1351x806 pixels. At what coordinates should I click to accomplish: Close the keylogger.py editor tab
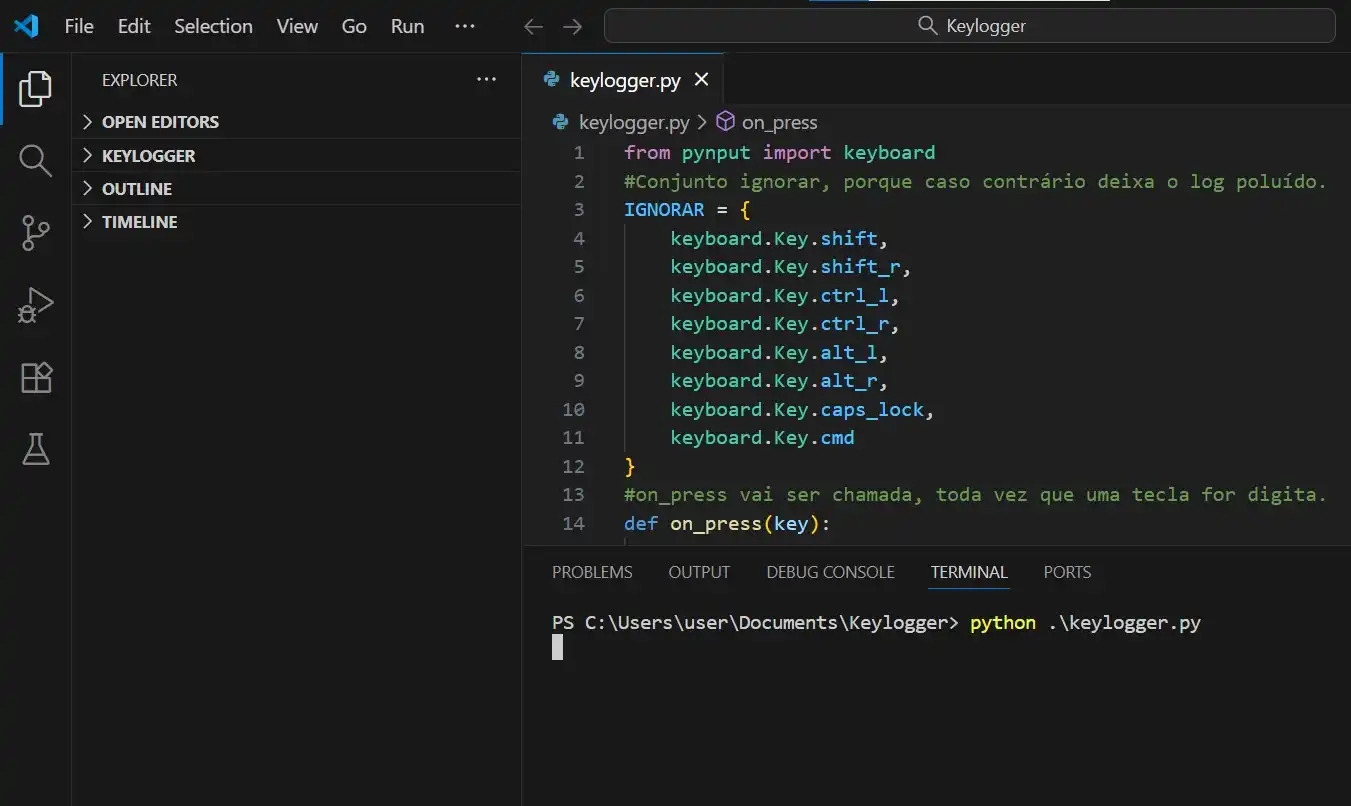[701, 80]
